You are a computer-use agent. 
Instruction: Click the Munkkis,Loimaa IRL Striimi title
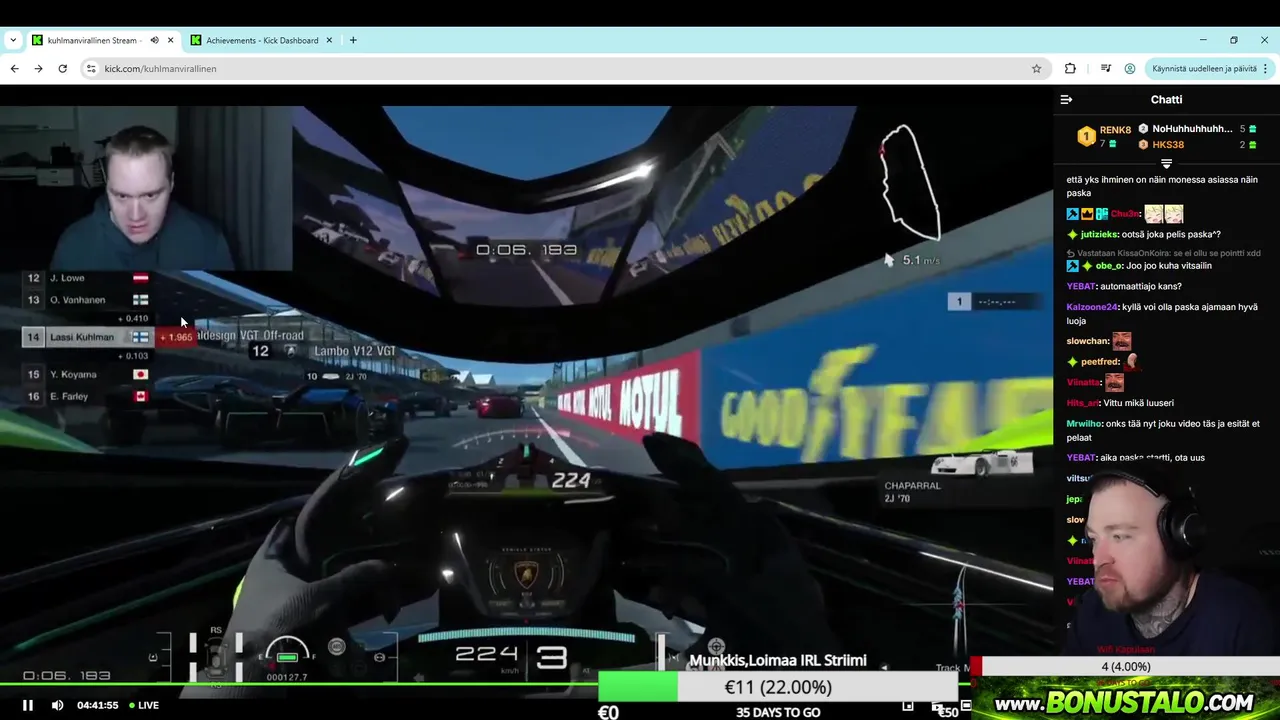(x=777, y=661)
